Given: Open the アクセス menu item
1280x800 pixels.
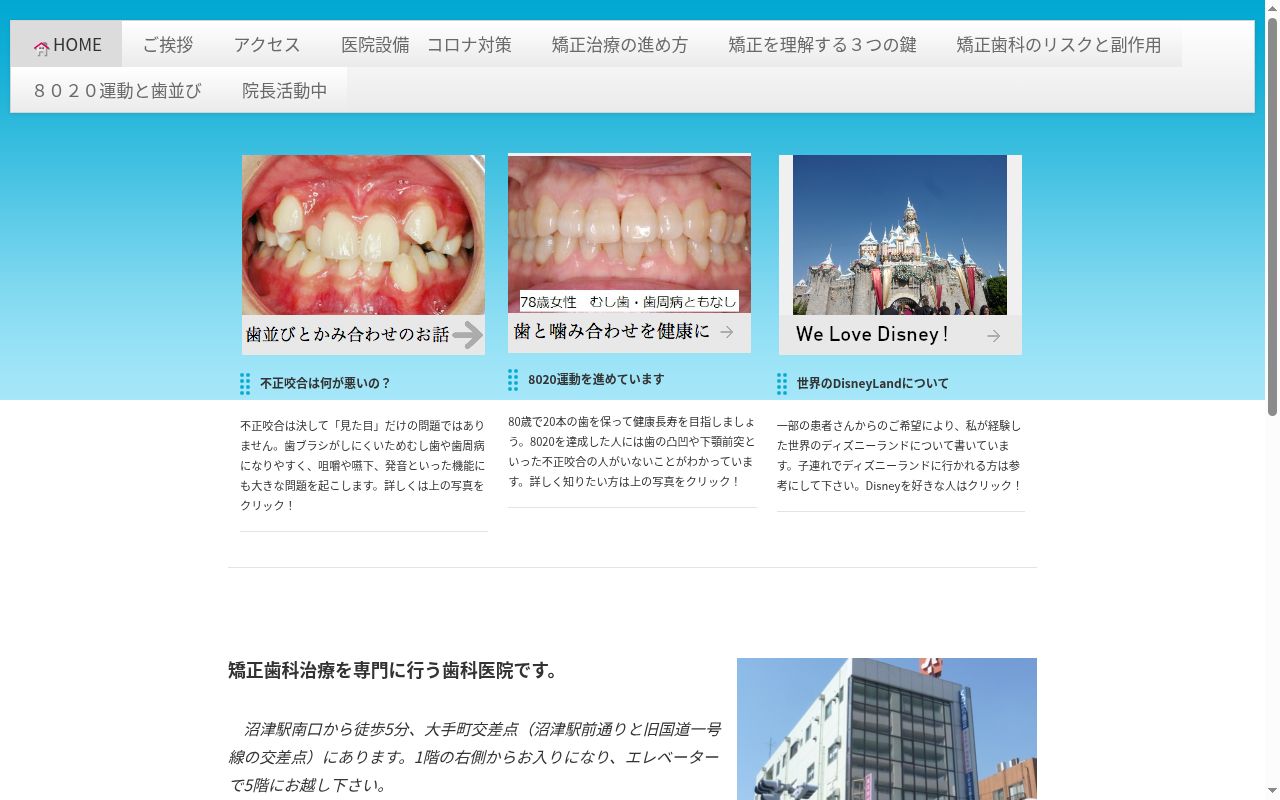Looking at the screenshot, I should [x=267, y=45].
